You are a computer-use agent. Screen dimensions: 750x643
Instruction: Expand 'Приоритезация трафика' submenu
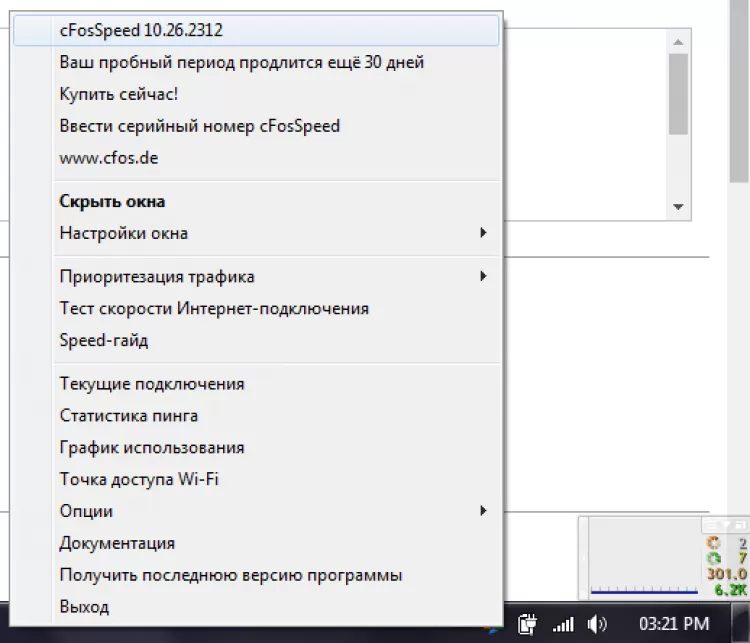tap(256, 277)
